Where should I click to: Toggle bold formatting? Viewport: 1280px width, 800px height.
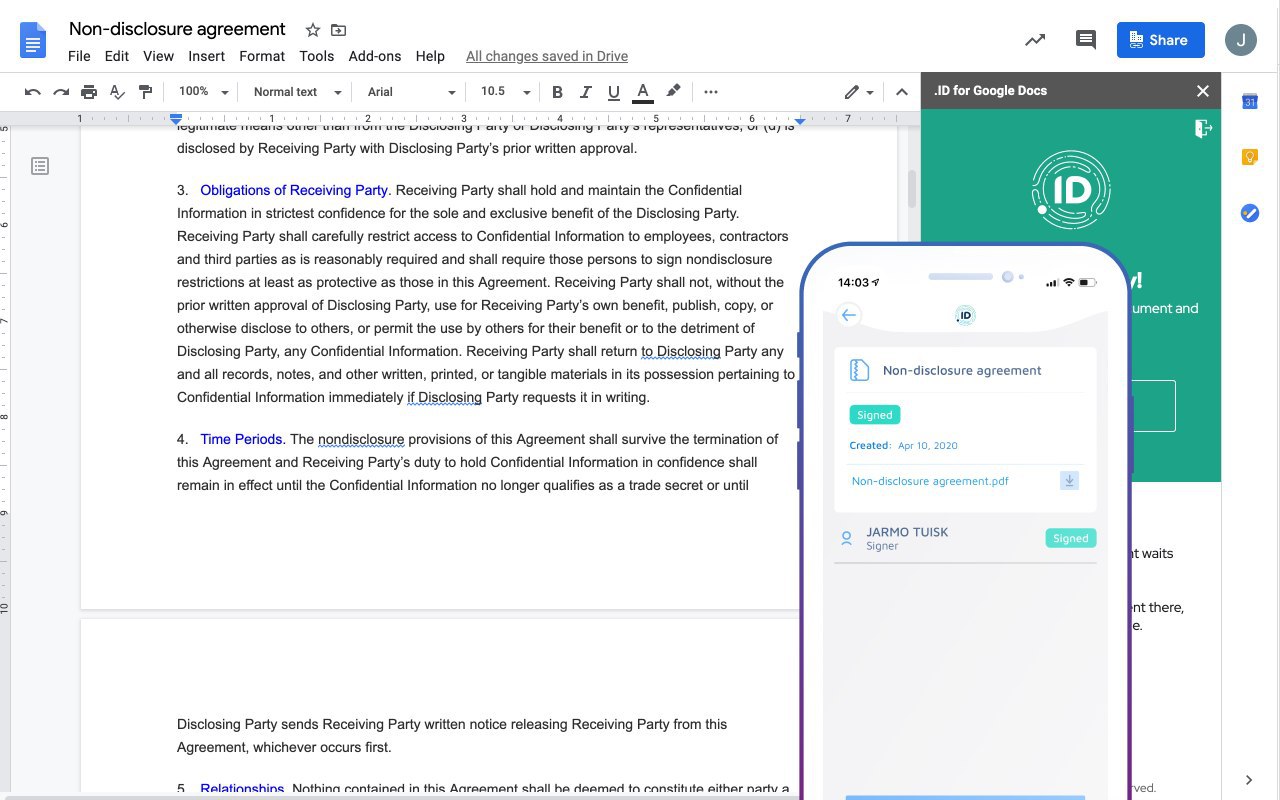pos(557,92)
